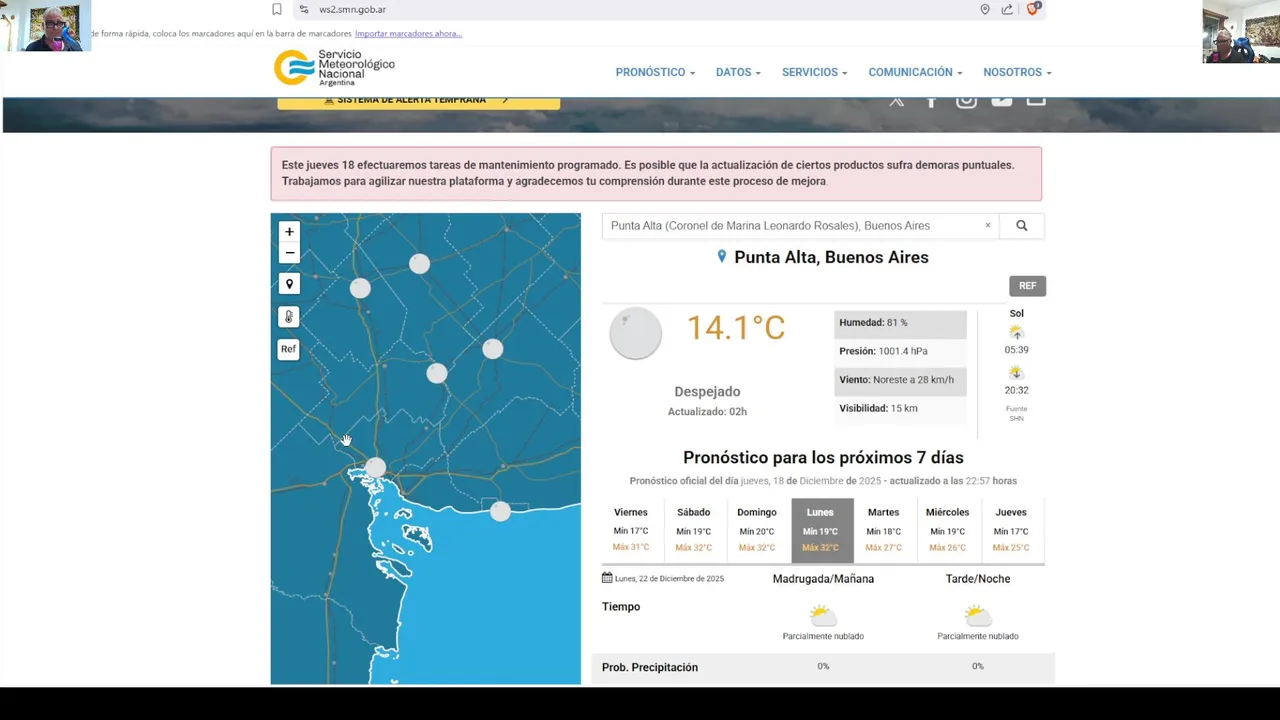Open the PRONÓSTICO dropdown menu

click(655, 72)
